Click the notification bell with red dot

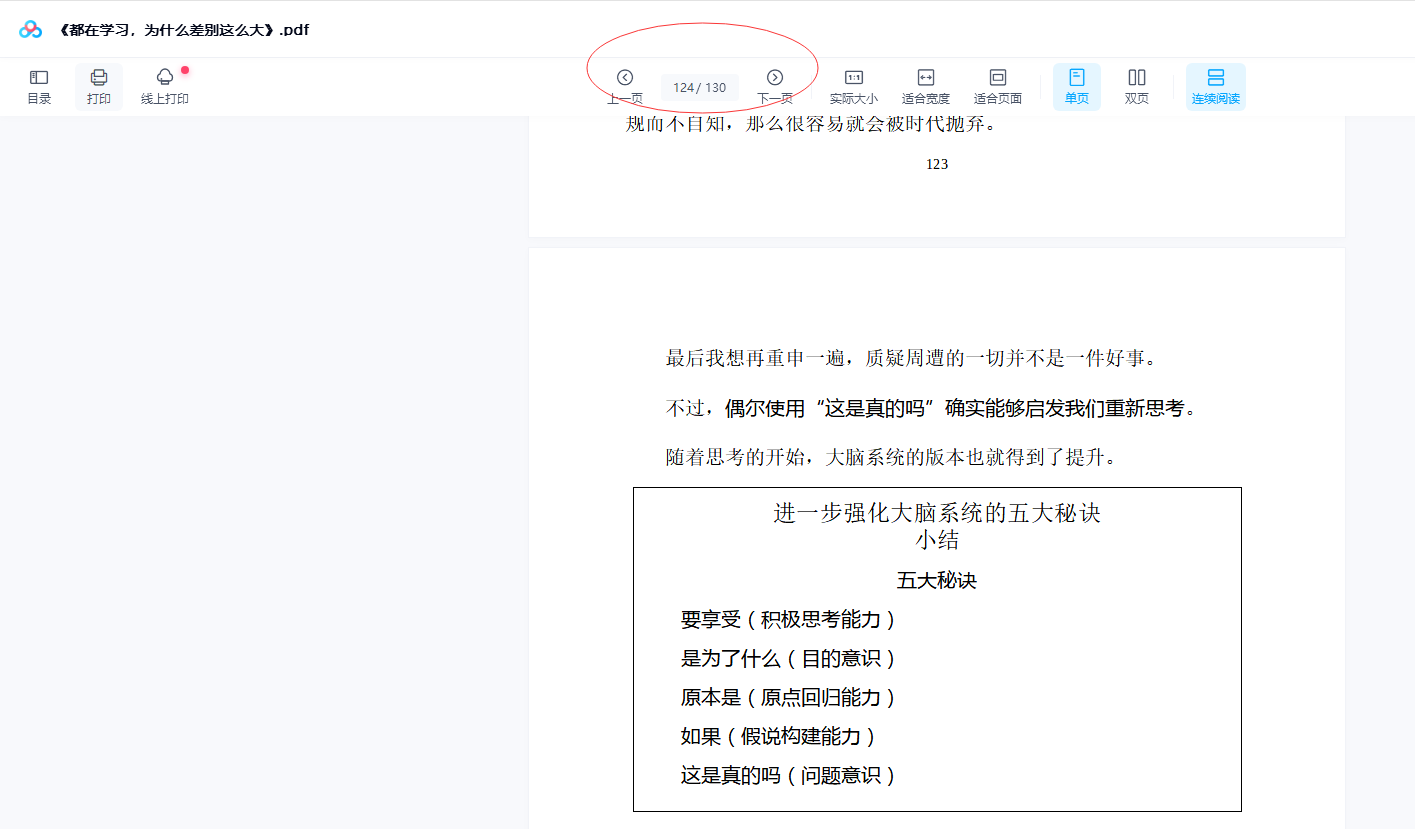(x=163, y=76)
